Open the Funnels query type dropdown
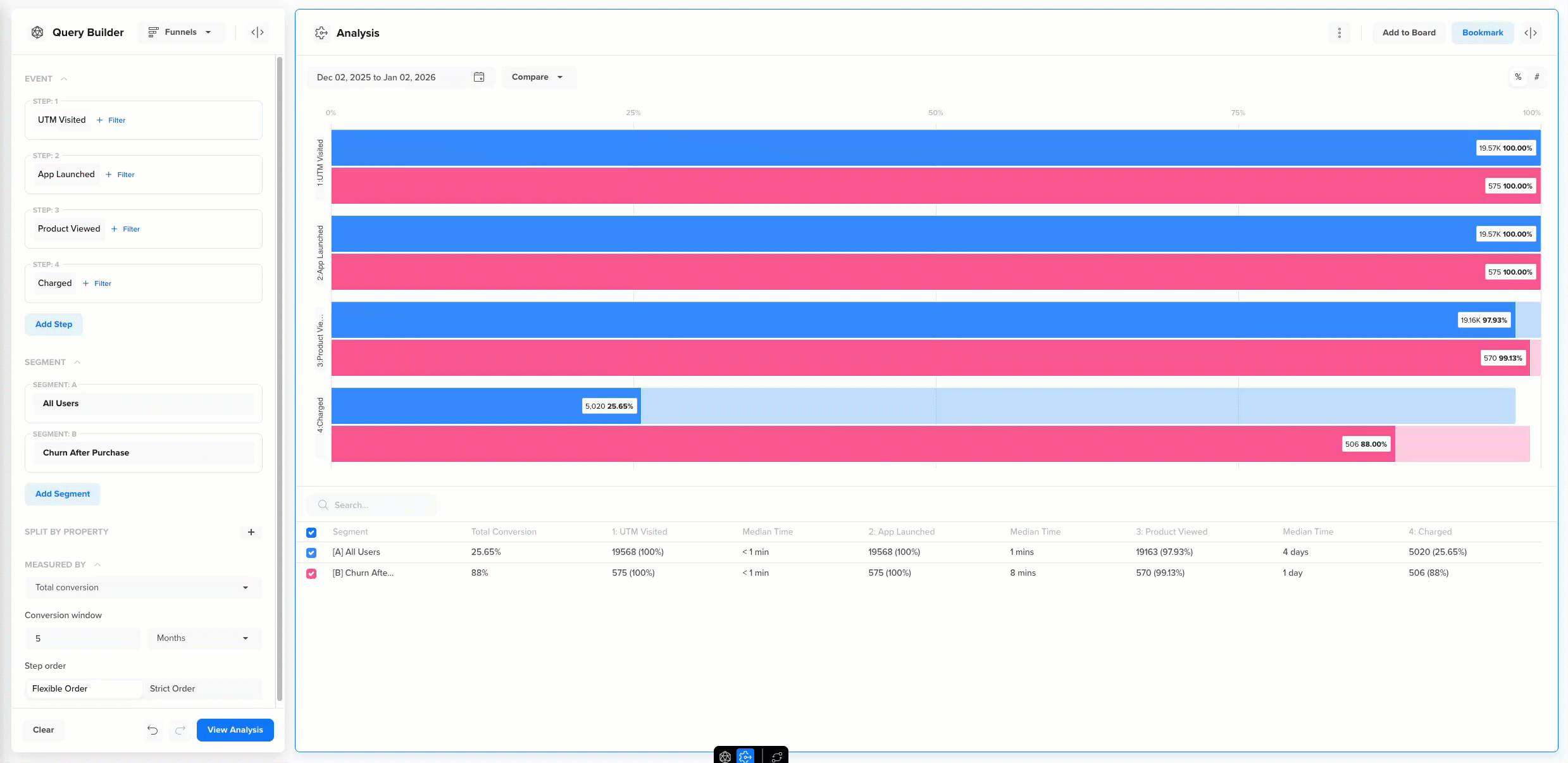Screen dimensions: 1568x763 tap(180, 32)
